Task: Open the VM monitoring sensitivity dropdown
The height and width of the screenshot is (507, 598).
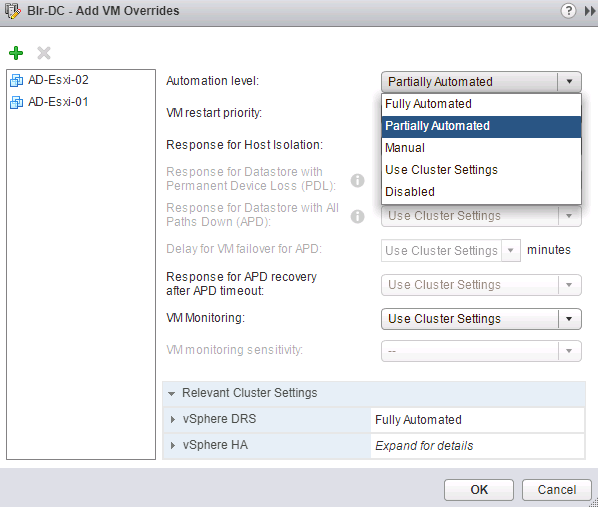Action: pos(481,351)
